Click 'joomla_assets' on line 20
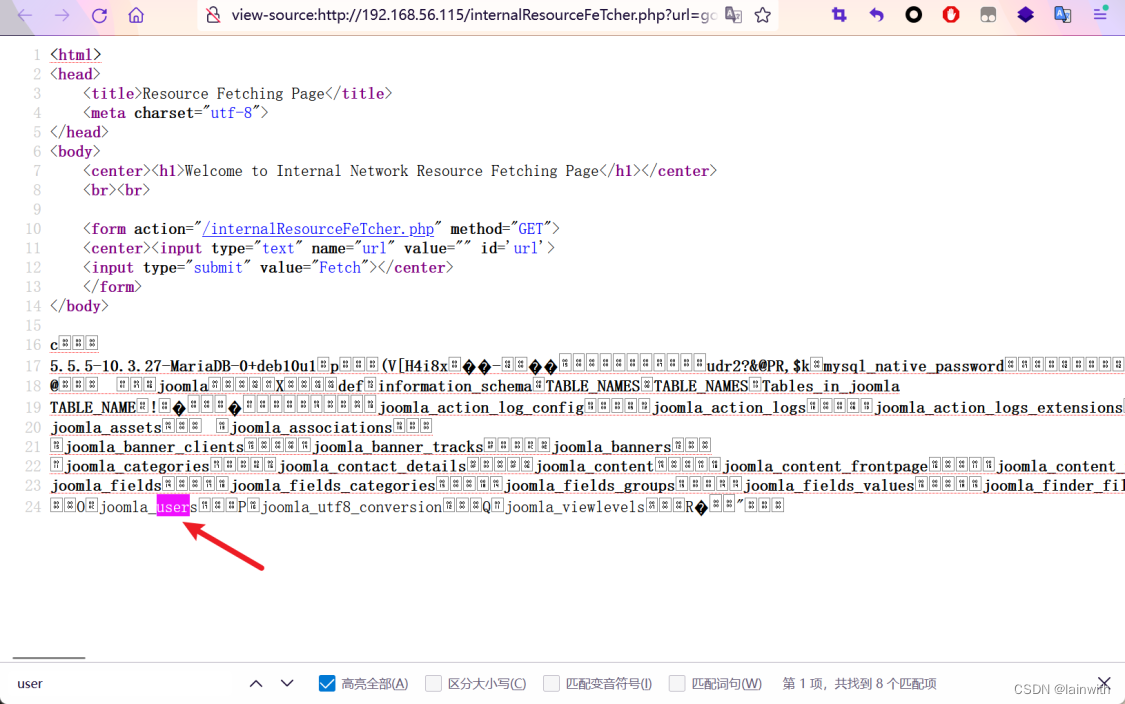This screenshot has height=704, width=1125. tap(106, 428)
